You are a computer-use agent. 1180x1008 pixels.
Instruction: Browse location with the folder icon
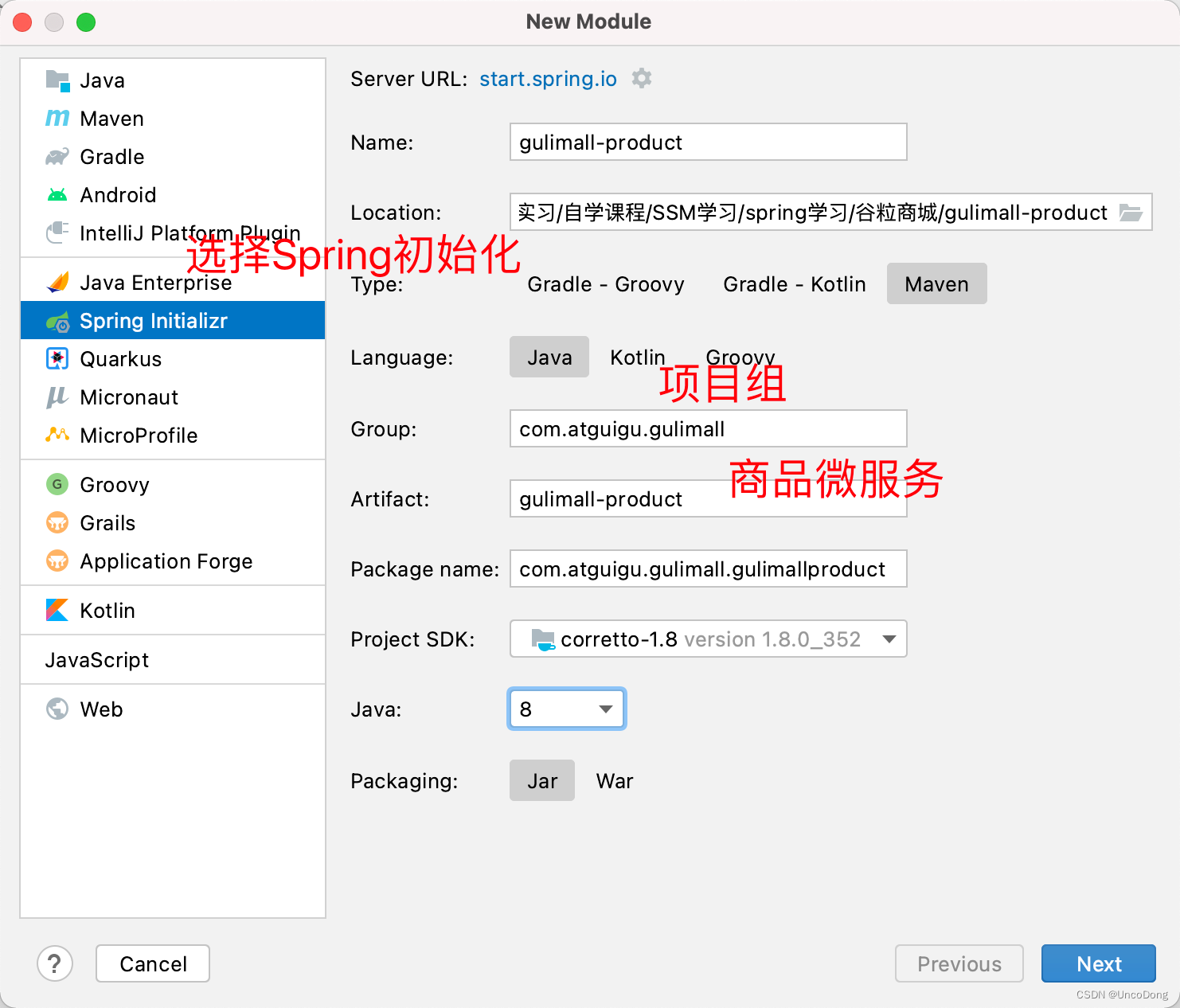click(x=1131, y=213)
